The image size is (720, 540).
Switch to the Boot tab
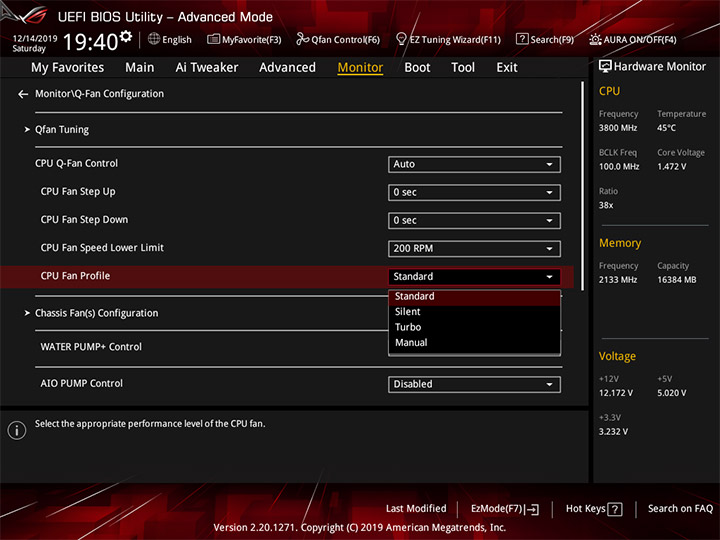(417, 68)
